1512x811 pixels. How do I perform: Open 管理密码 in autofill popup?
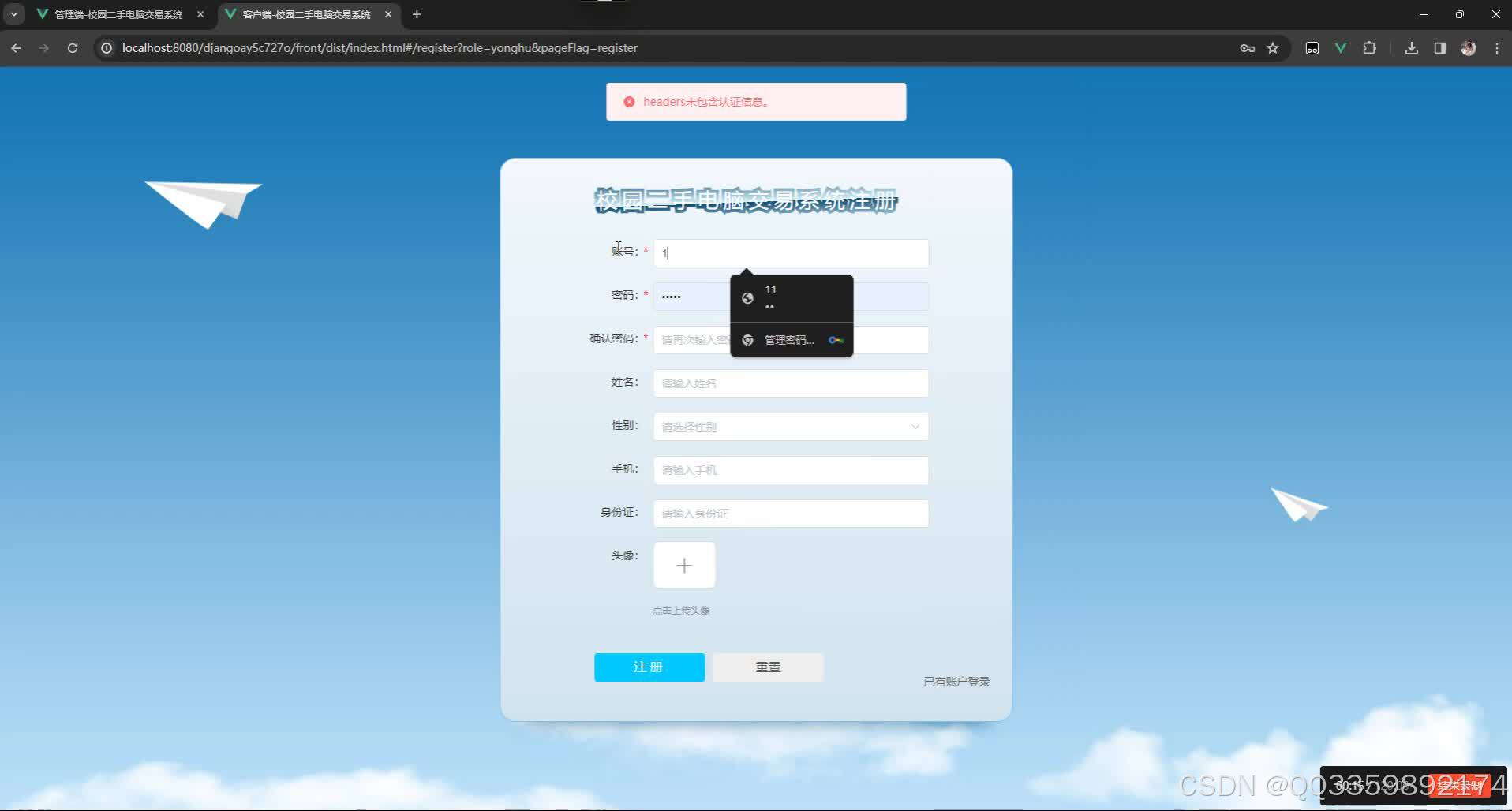coord(792,340)
